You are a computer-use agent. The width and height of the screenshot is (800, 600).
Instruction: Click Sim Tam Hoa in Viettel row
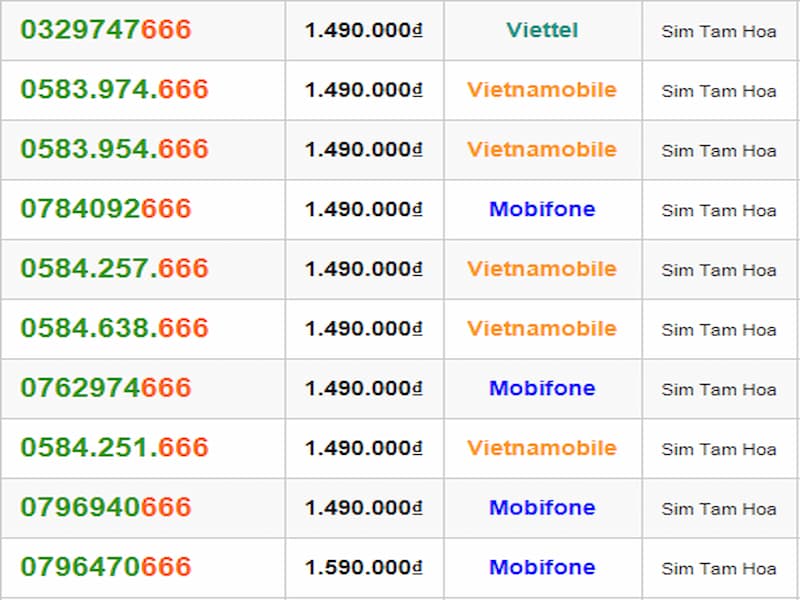(719, 31)
